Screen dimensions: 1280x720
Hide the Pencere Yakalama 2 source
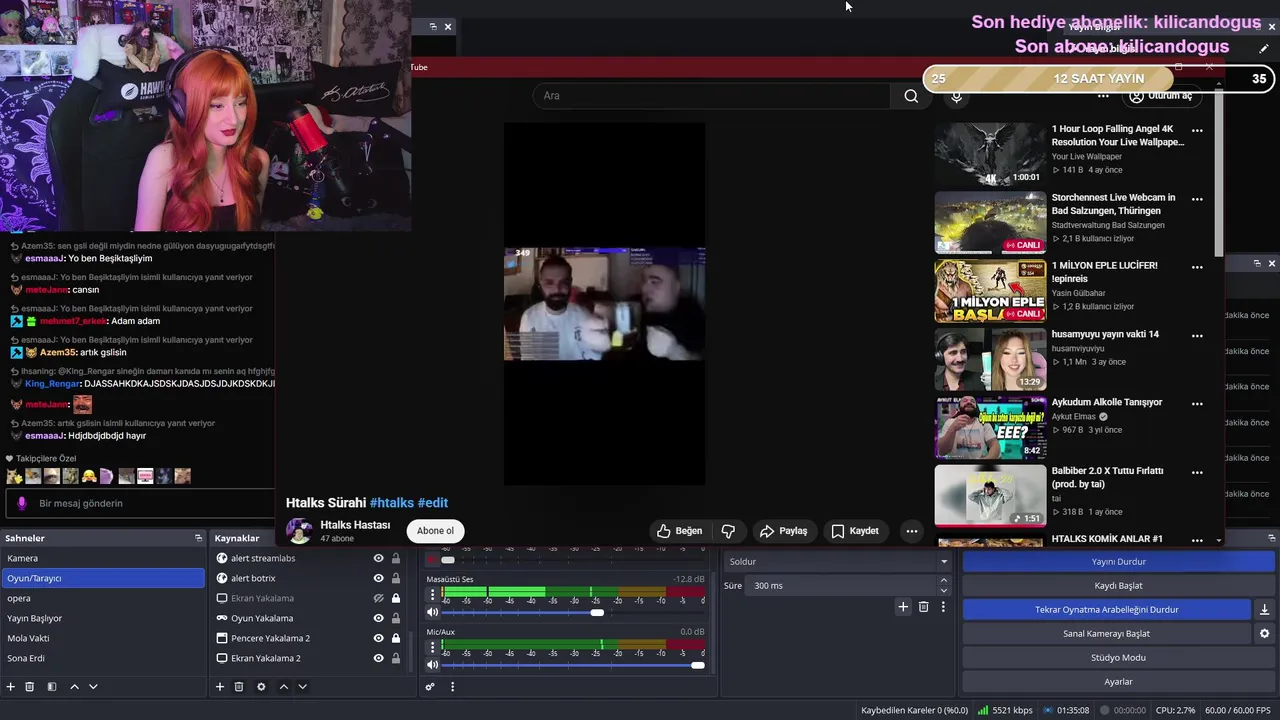378,639
